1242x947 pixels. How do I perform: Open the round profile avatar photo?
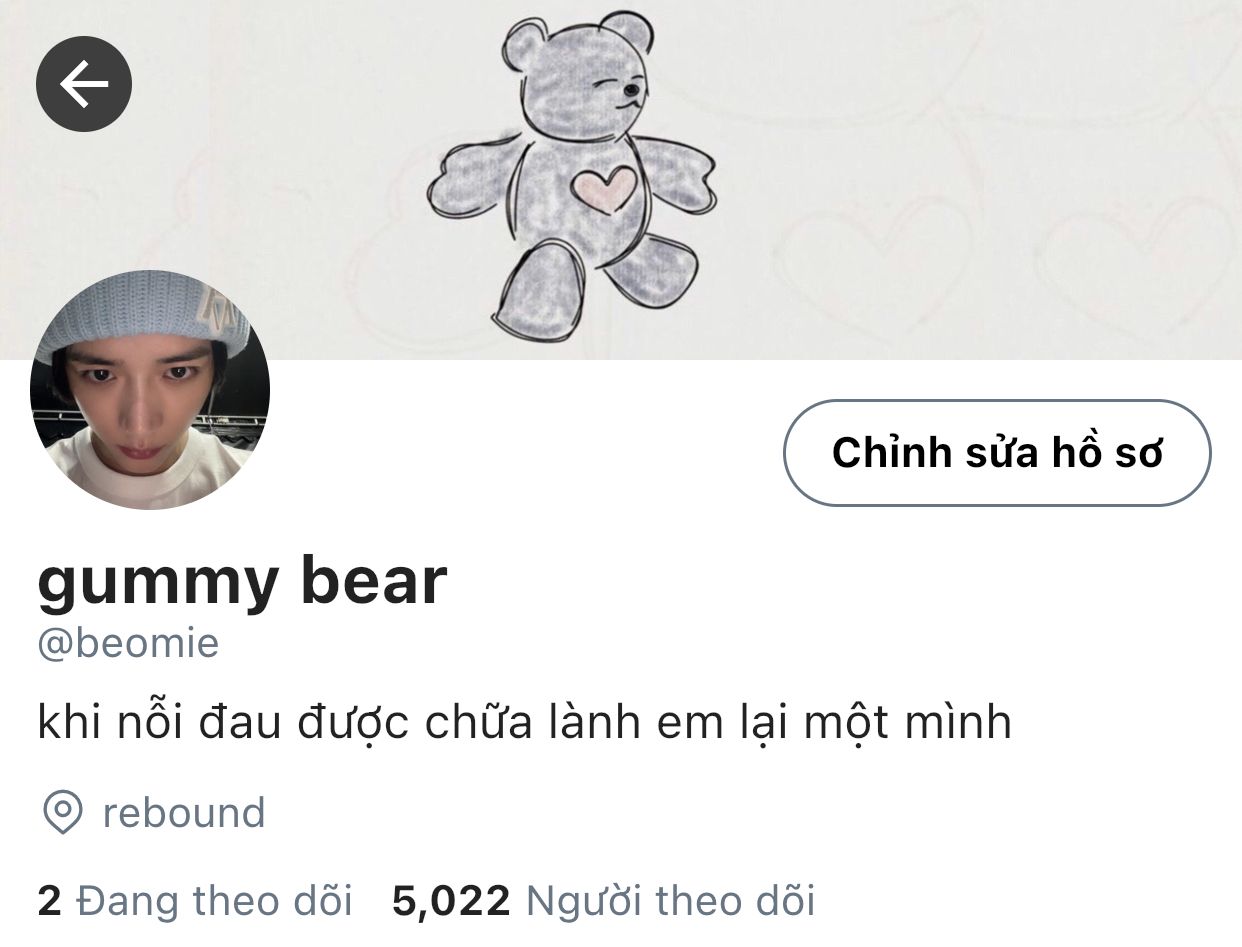click(x=150, y=390)
